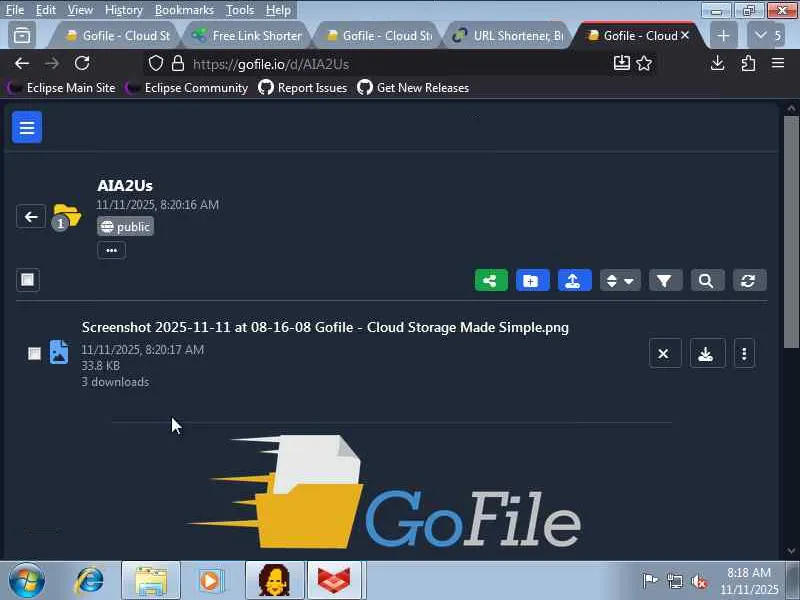Toggle the select-all files checkbox
The width and height of the screenshot is (800, 600).
[x=28, y=280]
